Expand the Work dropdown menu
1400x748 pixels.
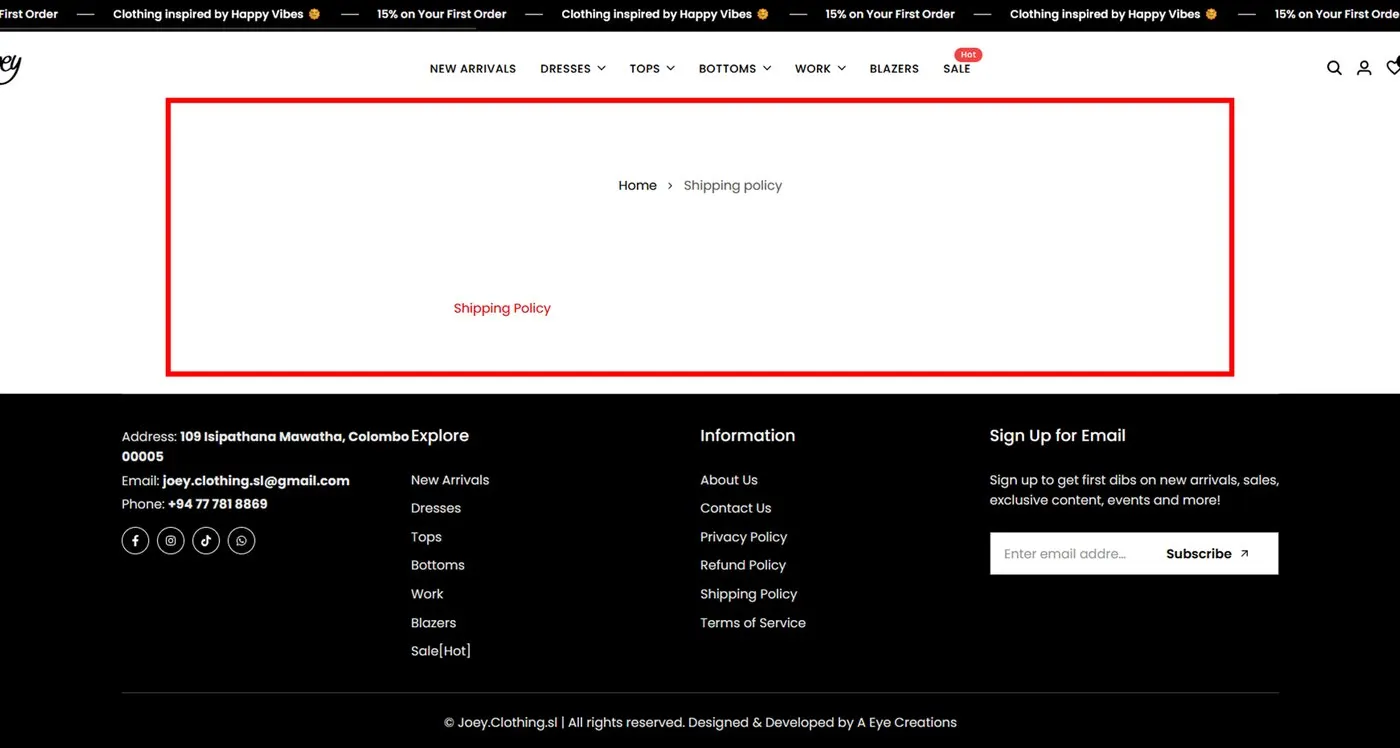(820, 69)
